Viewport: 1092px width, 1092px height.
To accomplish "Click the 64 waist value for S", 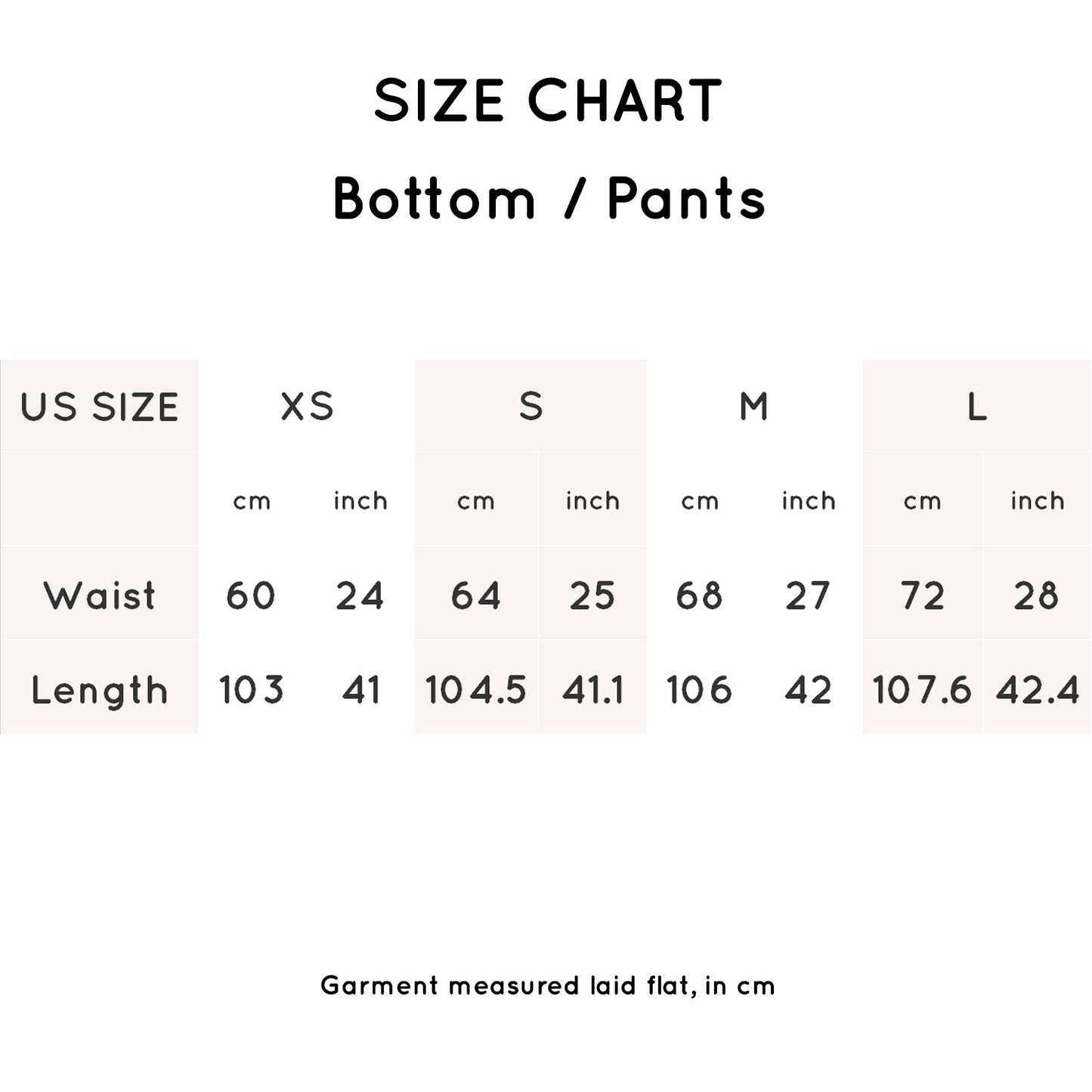I will pos(476,595).
